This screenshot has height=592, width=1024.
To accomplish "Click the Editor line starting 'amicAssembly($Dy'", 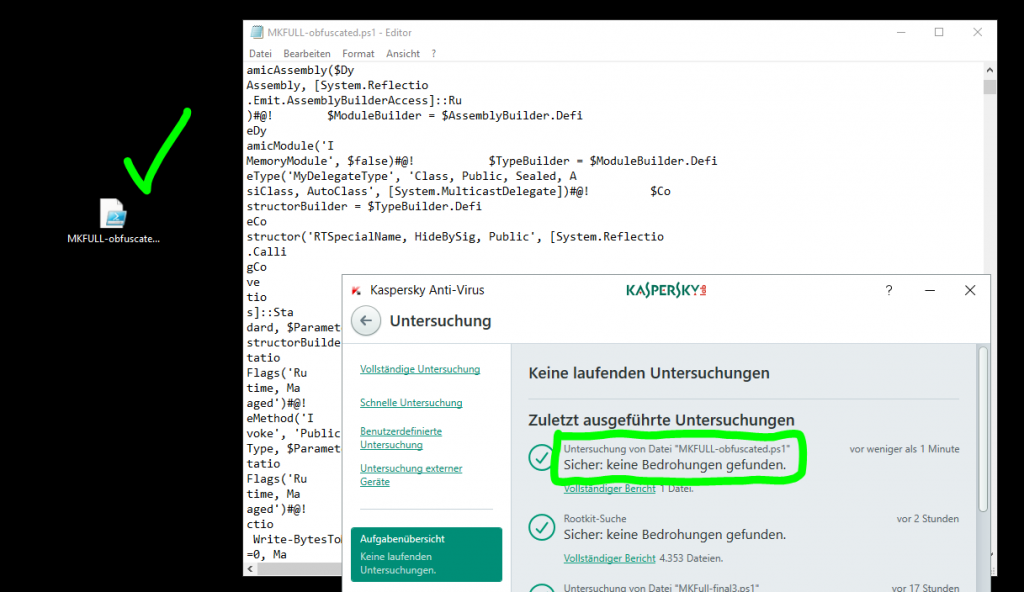I will (x=300, y=70).
